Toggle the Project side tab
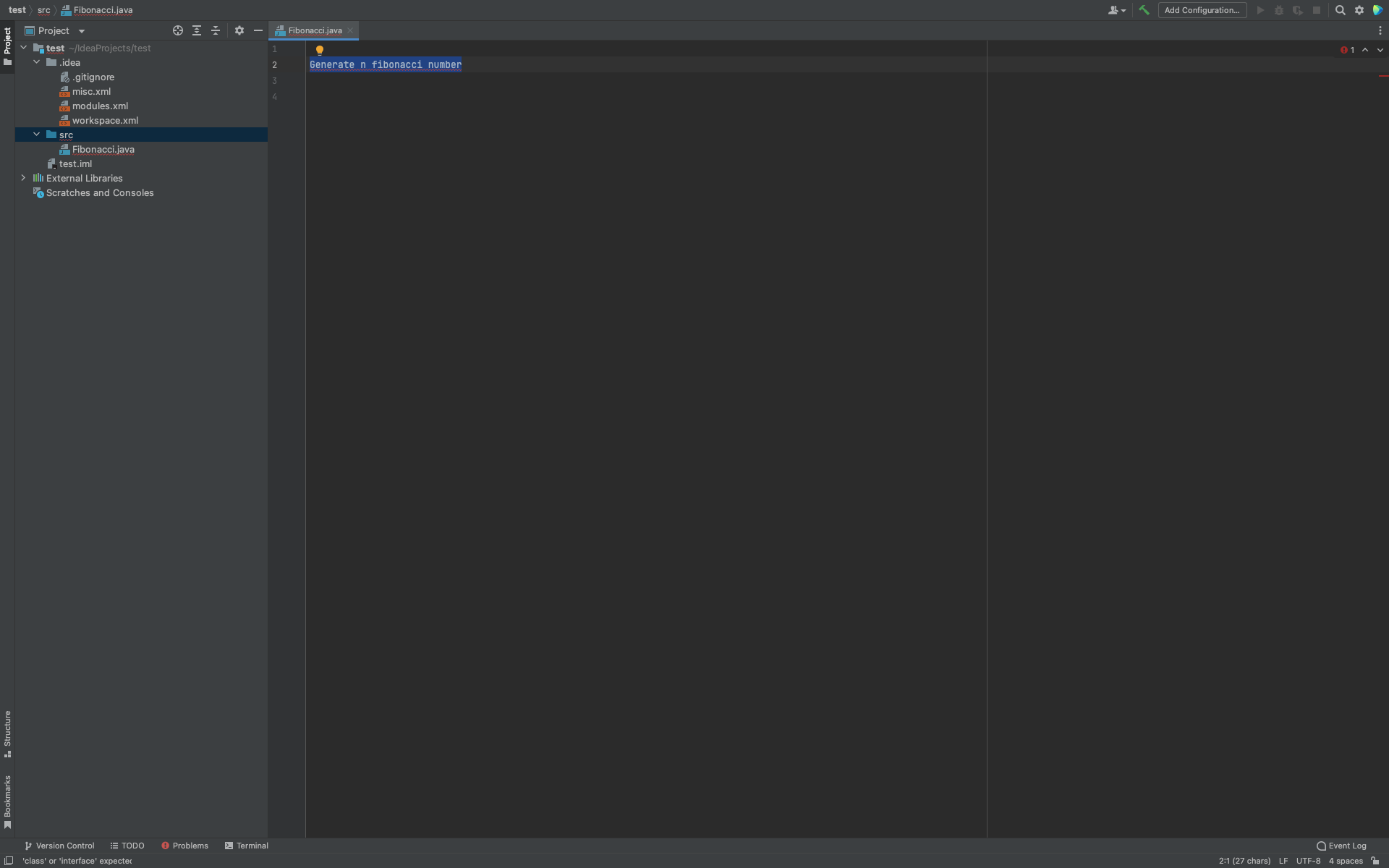 coord(7,46)
